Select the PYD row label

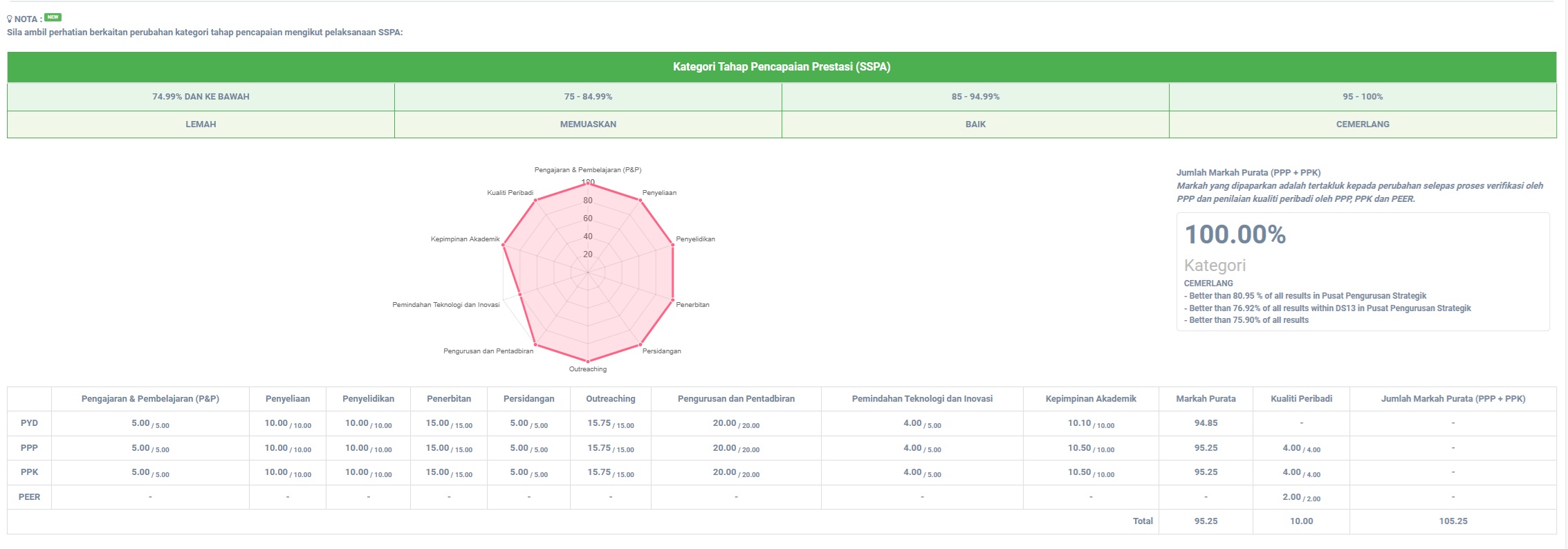(29, 423)
